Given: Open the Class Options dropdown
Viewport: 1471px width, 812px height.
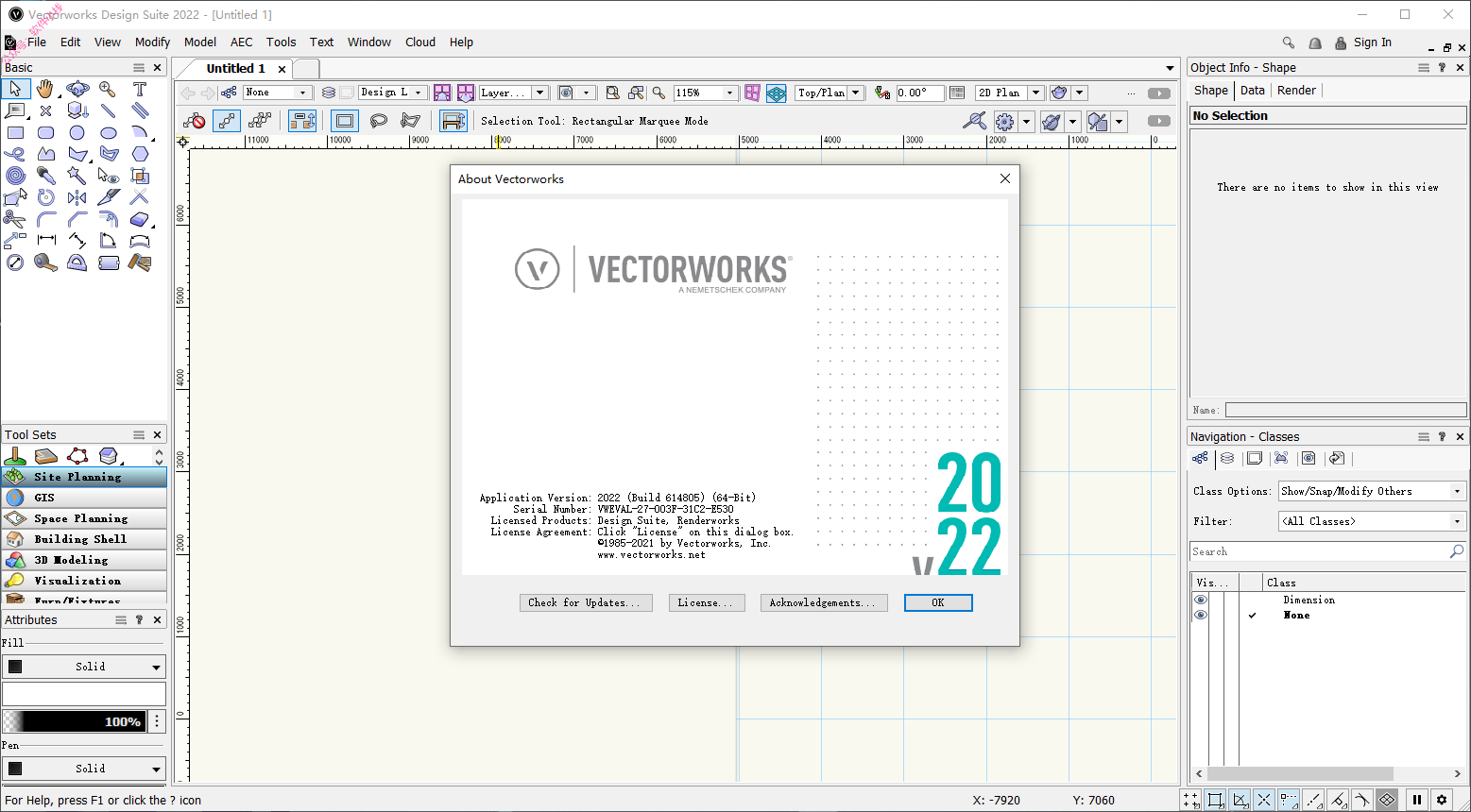Looking at the screenshot, I should [1372, 491].
